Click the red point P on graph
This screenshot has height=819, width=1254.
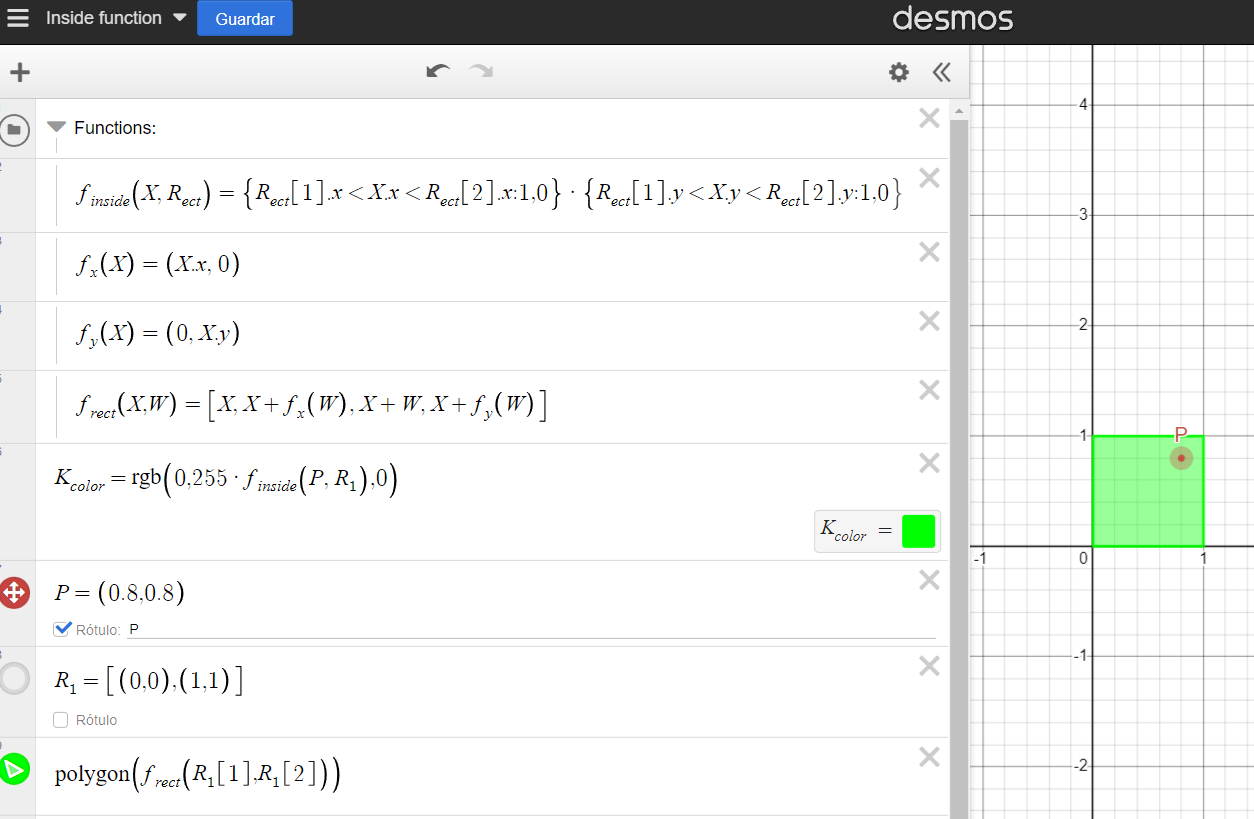click(1181, 458)
